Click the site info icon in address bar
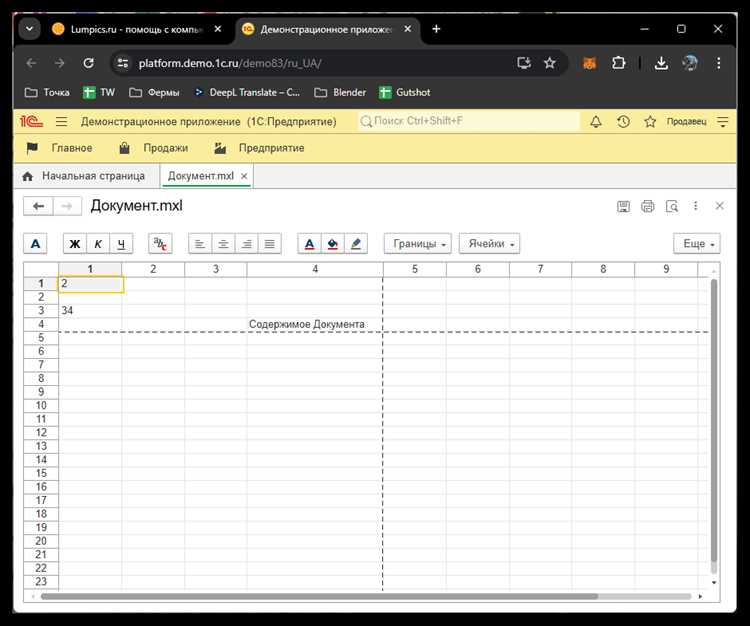Screen dimensions: 750x626 coord(123,63)
